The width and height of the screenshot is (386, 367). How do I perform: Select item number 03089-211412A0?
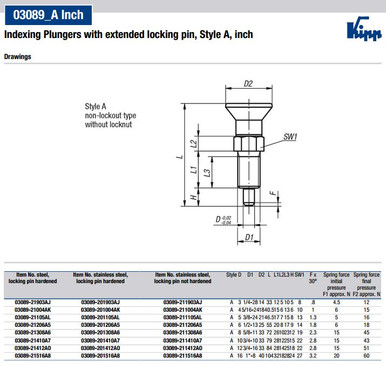[x=183, y=348]
